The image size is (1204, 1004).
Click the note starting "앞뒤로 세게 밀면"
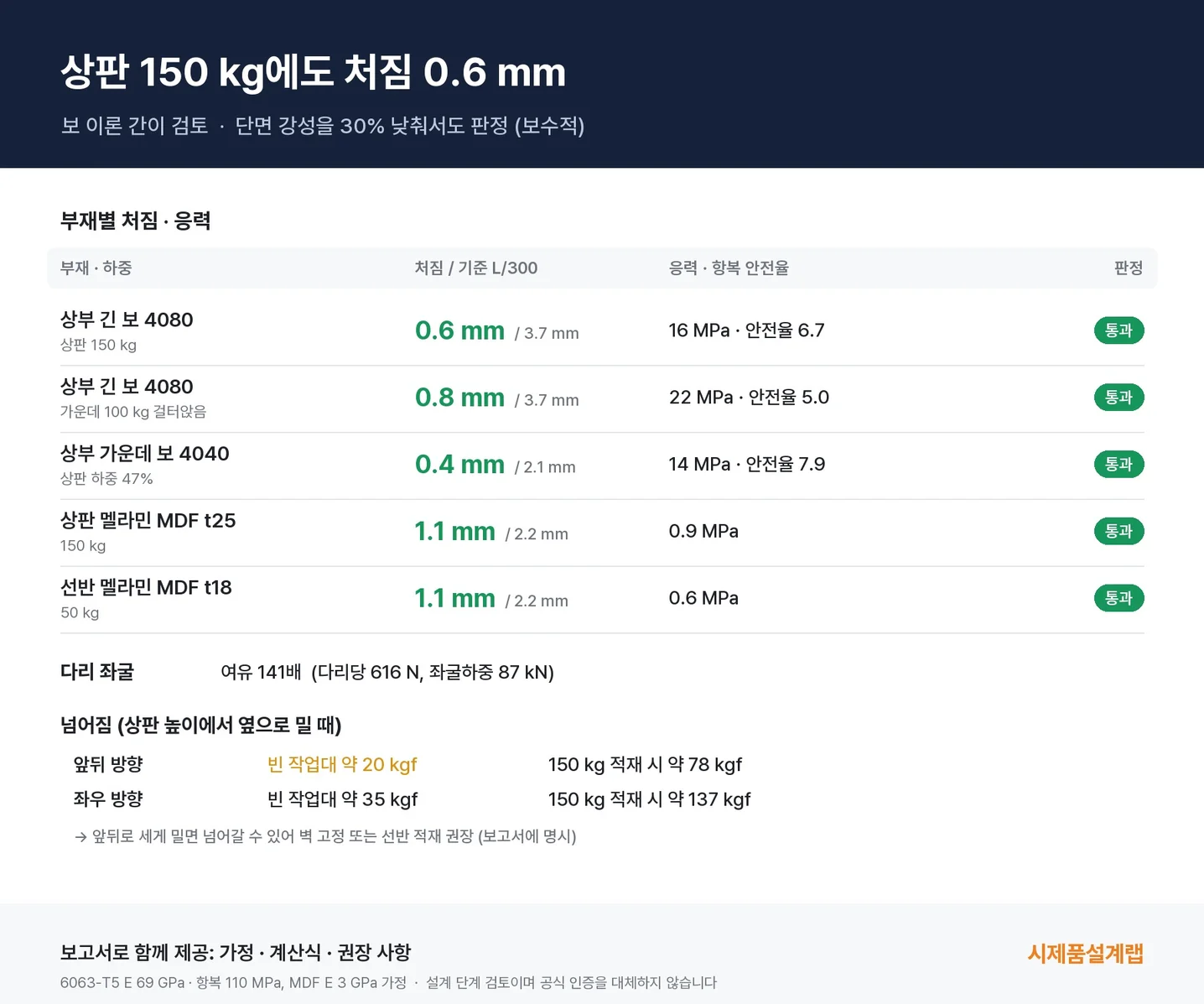click(x=325, y=837)
